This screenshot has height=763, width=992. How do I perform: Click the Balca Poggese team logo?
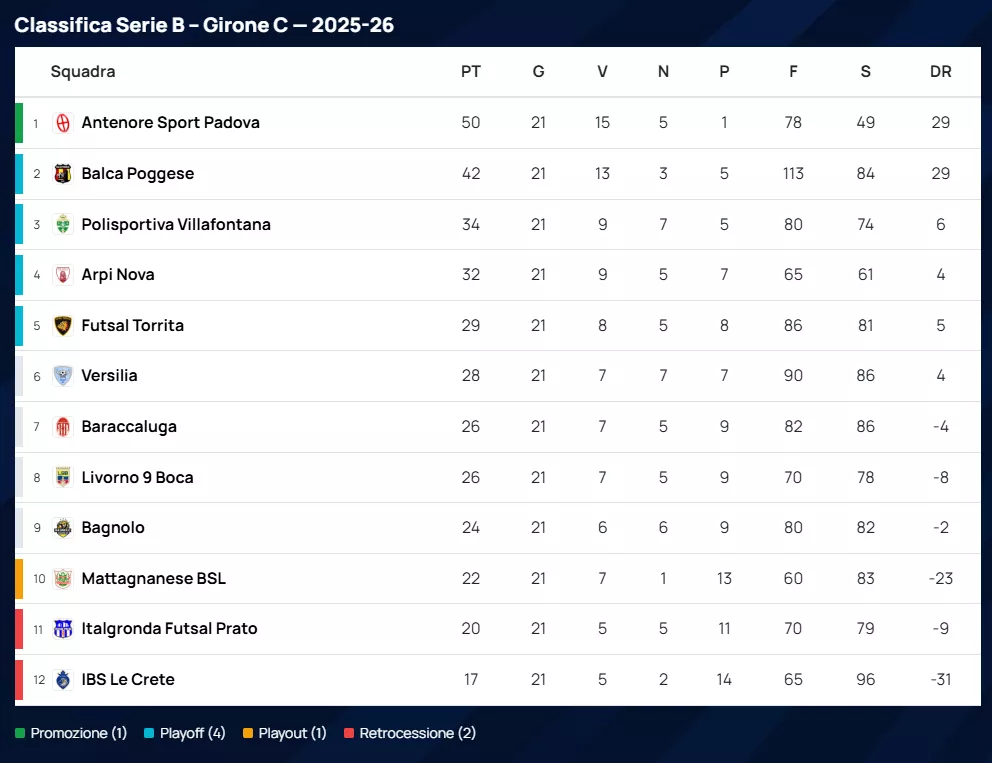tap(63, 174)
